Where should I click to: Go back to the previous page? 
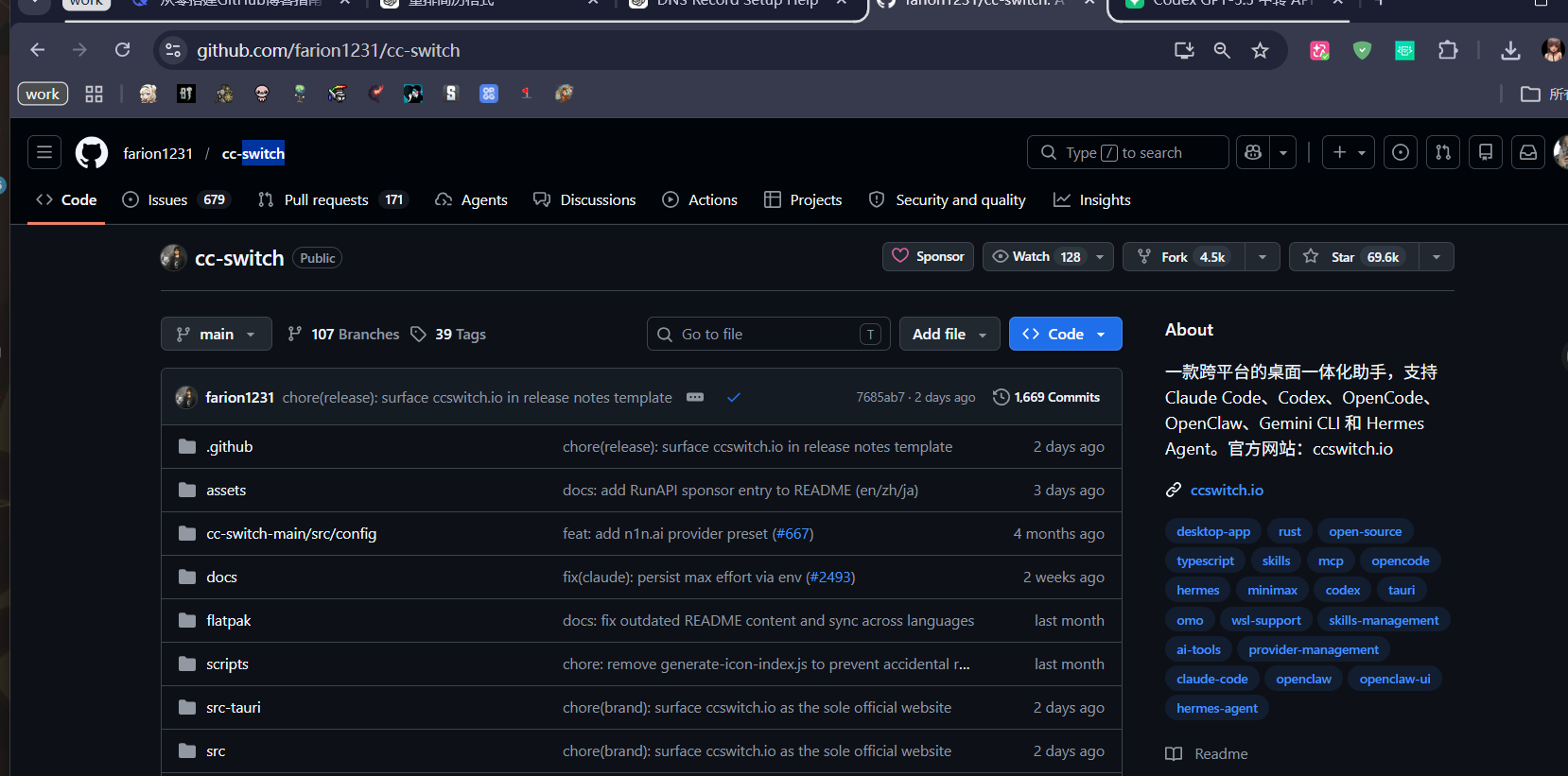tap(38, 50)
